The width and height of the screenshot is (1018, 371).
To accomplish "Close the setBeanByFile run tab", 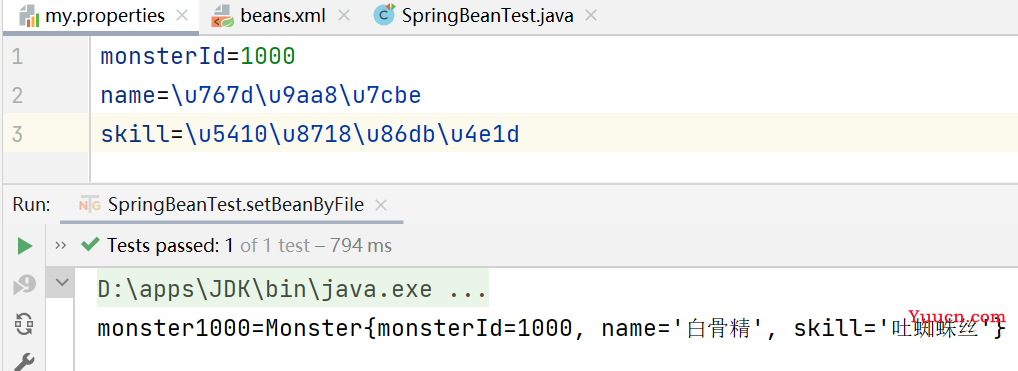I will click(x=381, y=205).
